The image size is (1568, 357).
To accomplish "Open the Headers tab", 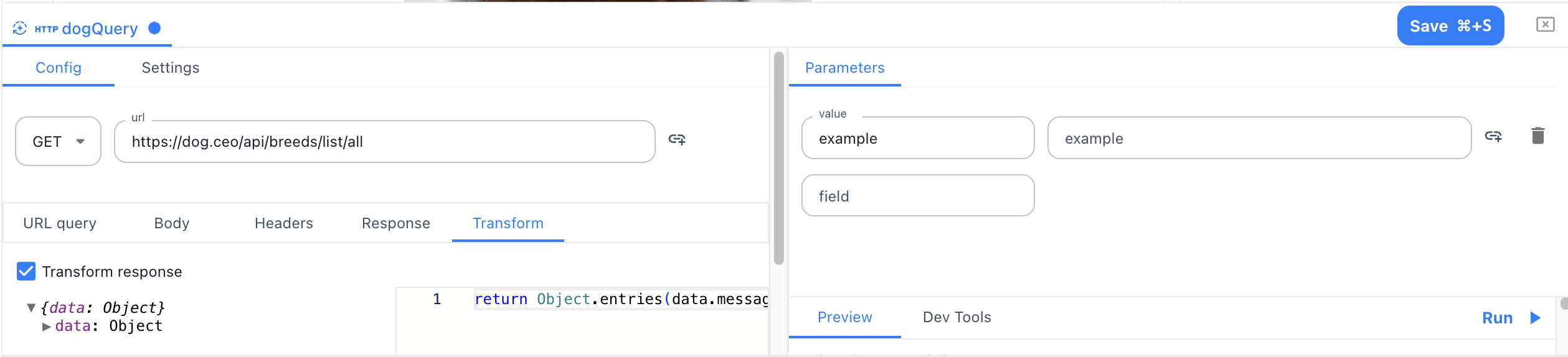I will pos(283,223).
